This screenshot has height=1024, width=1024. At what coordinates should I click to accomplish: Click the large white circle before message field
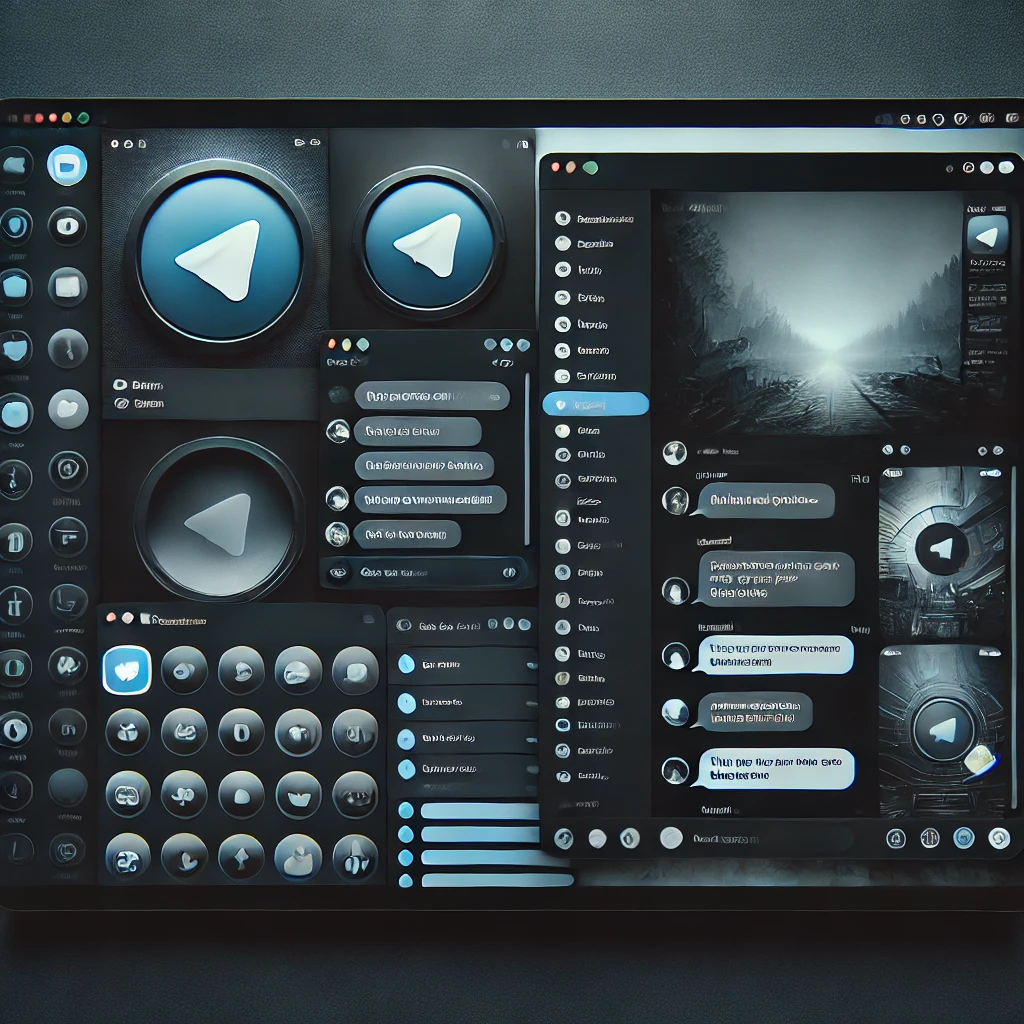click(x=671, y=837)
